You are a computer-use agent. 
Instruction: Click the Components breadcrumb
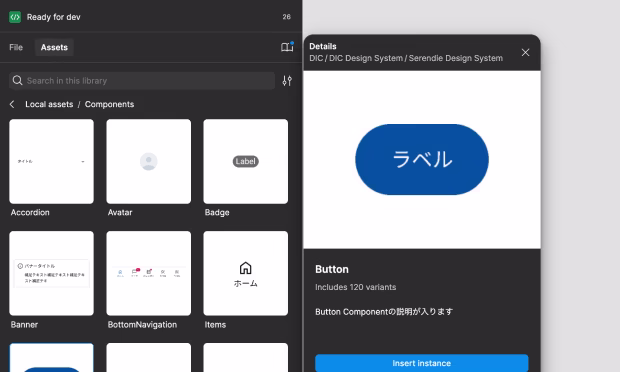(109, 104)
